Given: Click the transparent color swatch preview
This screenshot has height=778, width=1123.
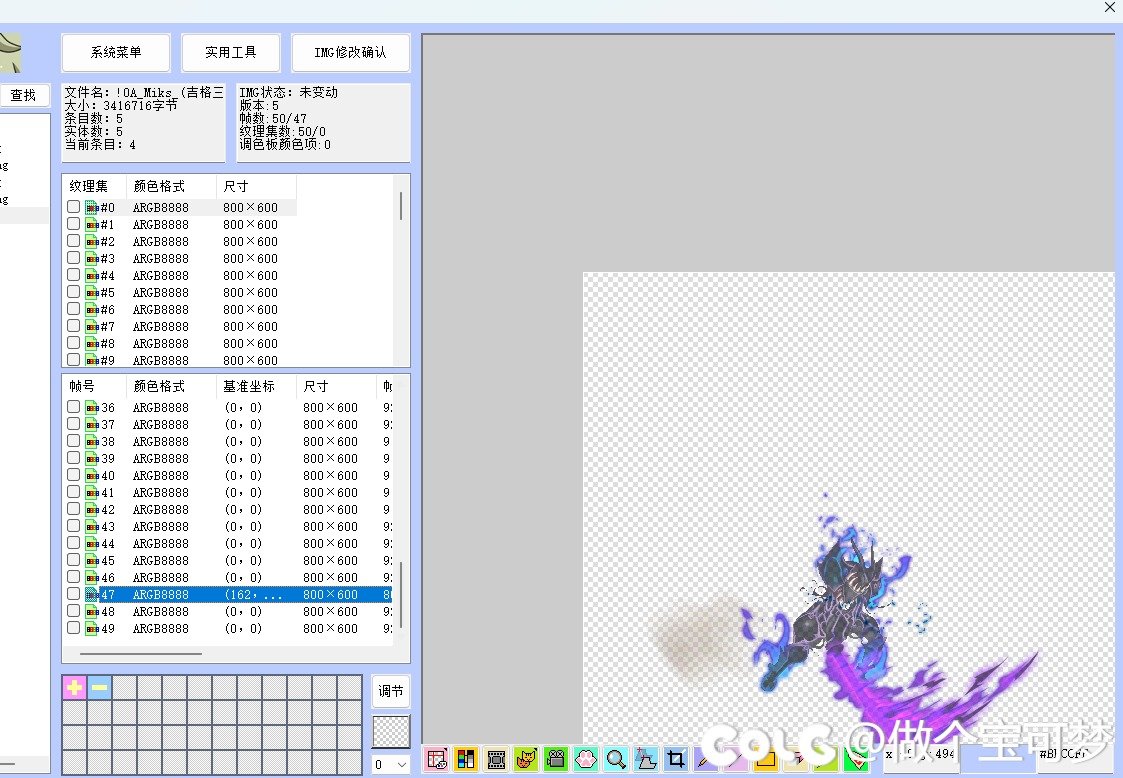Looking at the screenshot, I should click(391, 731).
